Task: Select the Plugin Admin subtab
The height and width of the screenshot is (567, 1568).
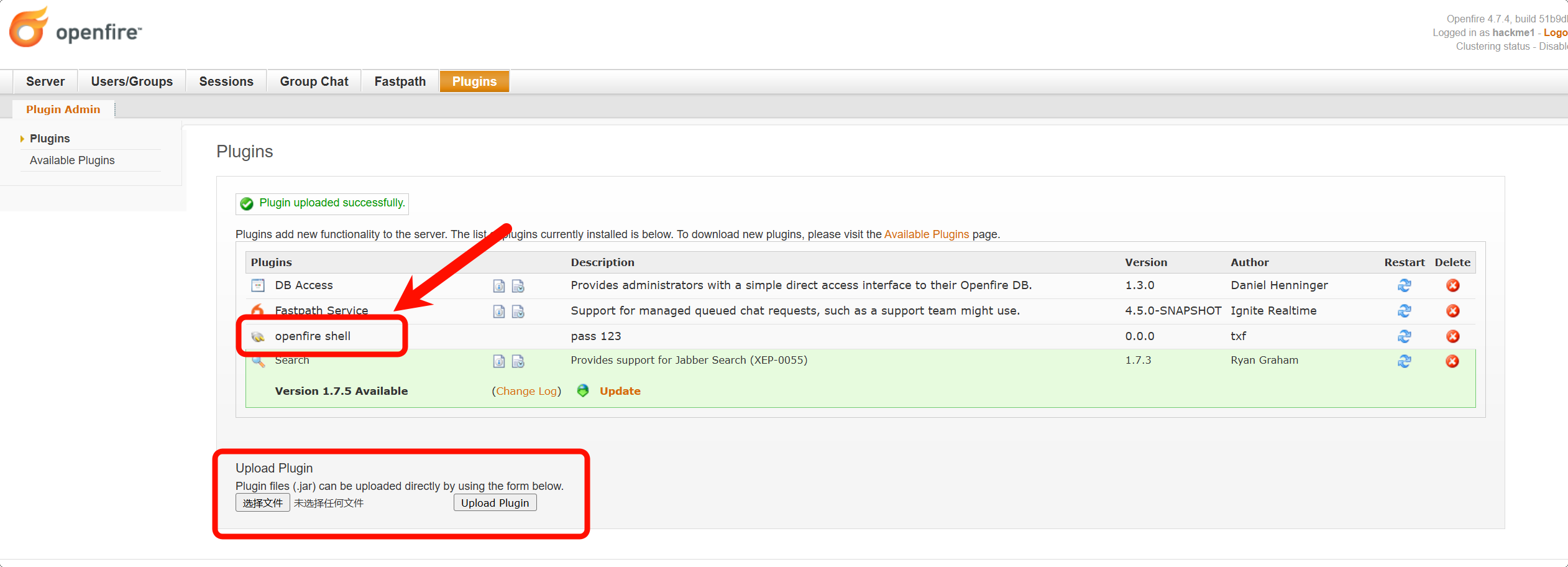Action: [x=63, y=109]
